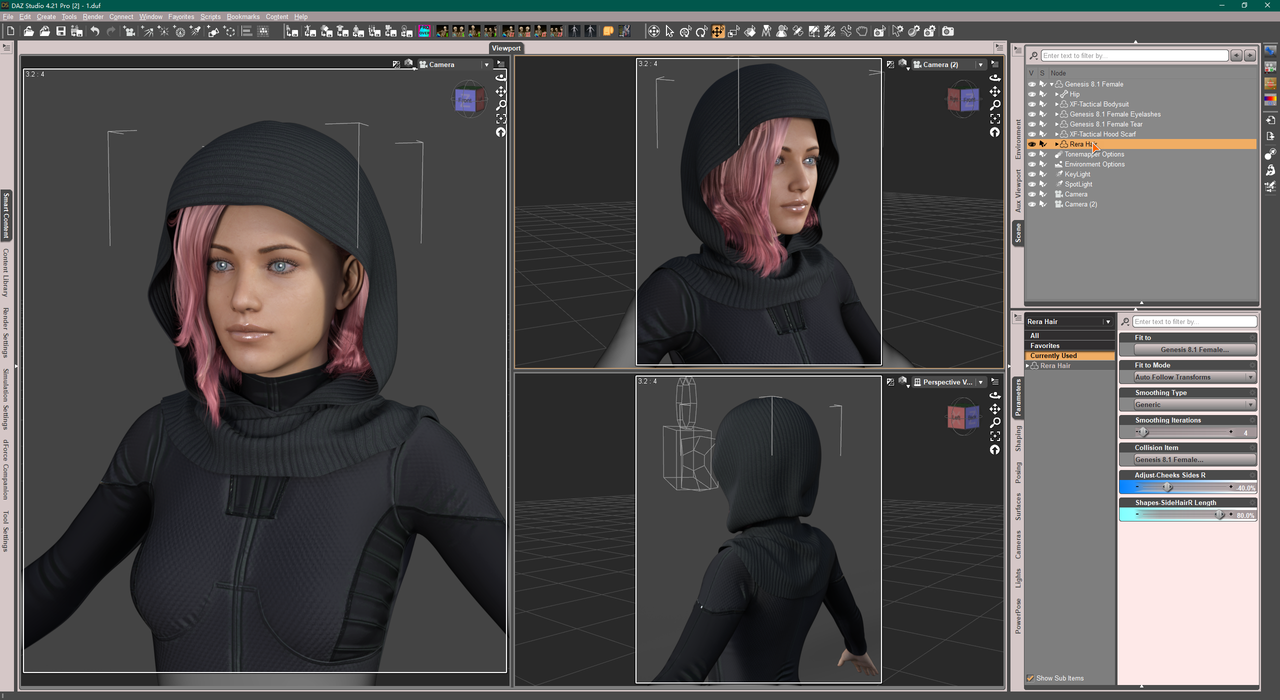Click the New file toolbar icon
This screenshot has width=1280, height=700.
tap(11, 32)
